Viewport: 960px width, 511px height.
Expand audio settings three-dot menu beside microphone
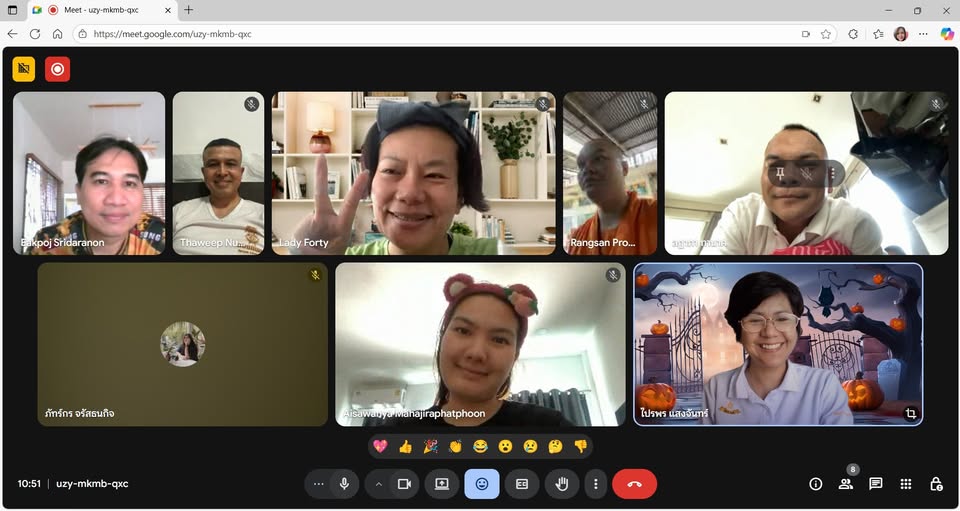pos(319,484)
